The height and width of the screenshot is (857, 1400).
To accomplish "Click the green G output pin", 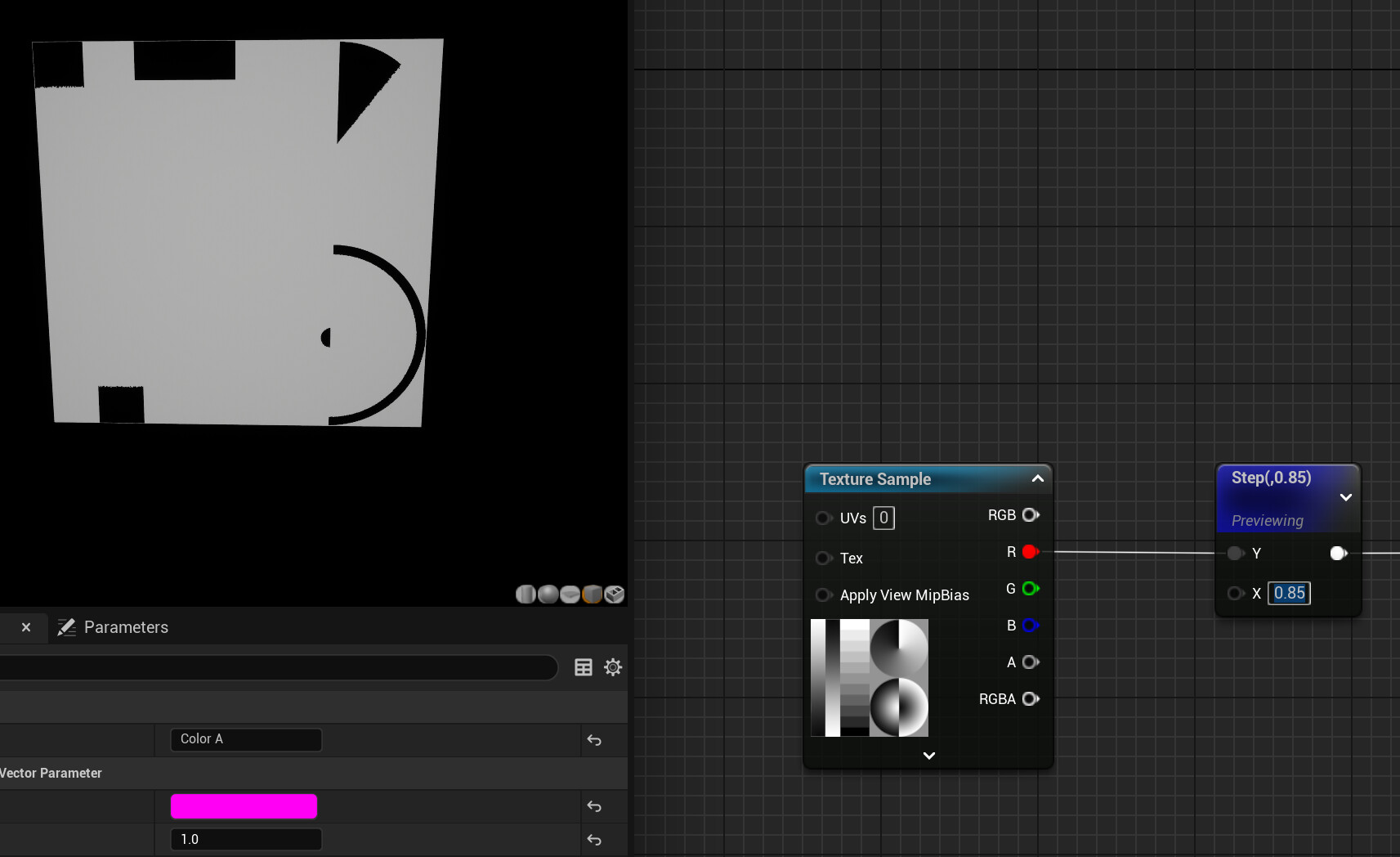I will tap(1031, 589).
